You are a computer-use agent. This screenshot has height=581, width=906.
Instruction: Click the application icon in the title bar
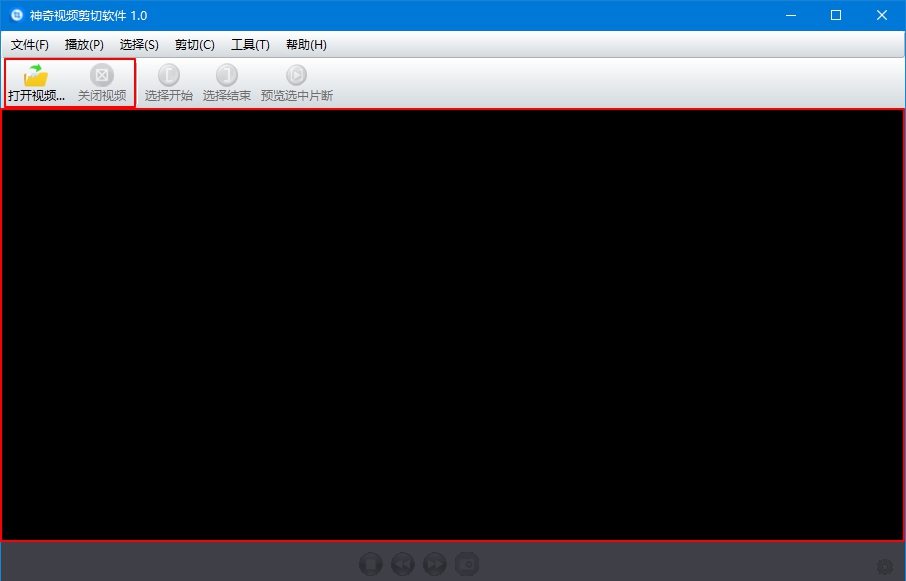point(14,15)
